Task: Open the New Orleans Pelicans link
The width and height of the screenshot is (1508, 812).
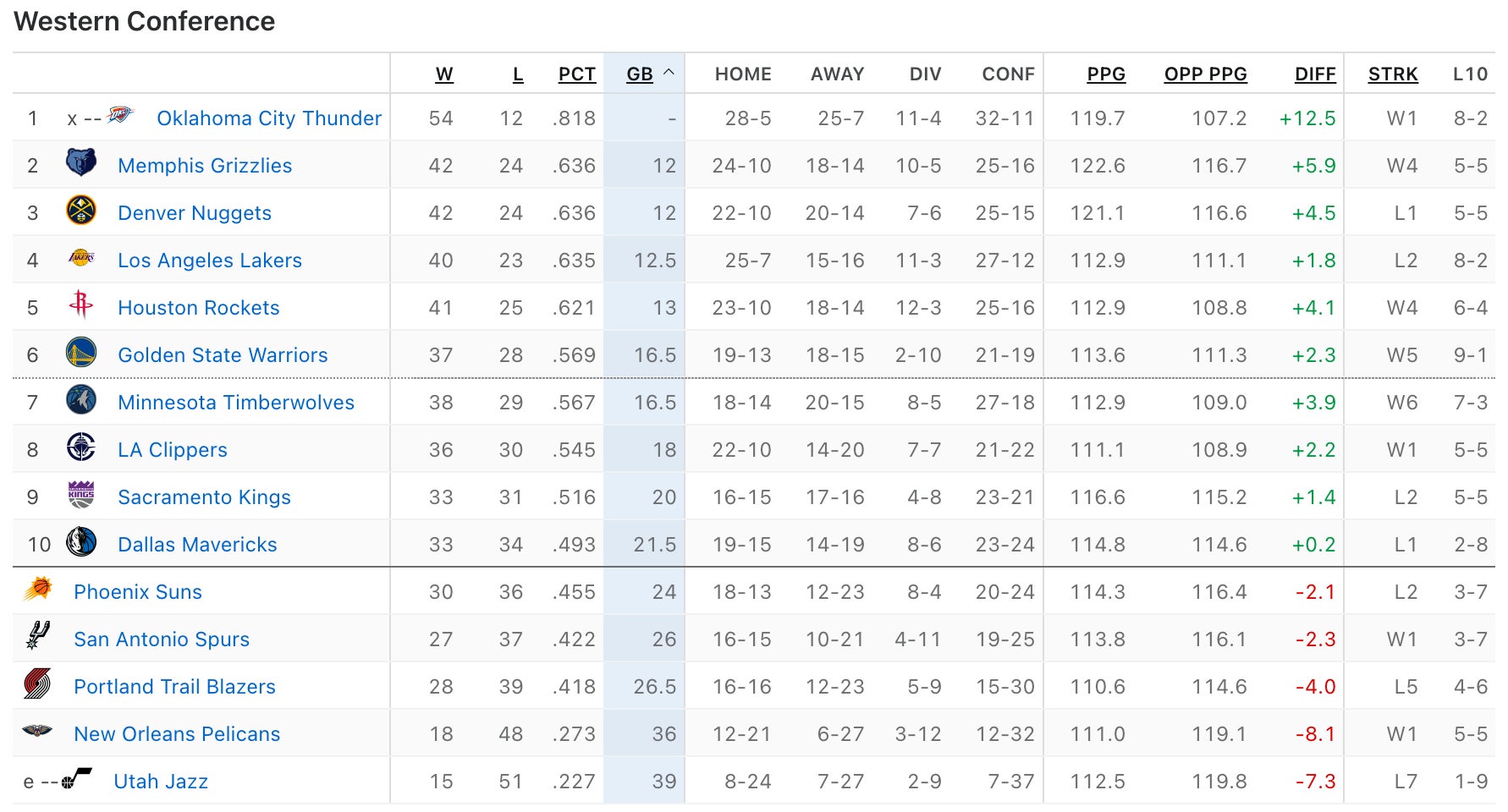Action: click(177, 734)
